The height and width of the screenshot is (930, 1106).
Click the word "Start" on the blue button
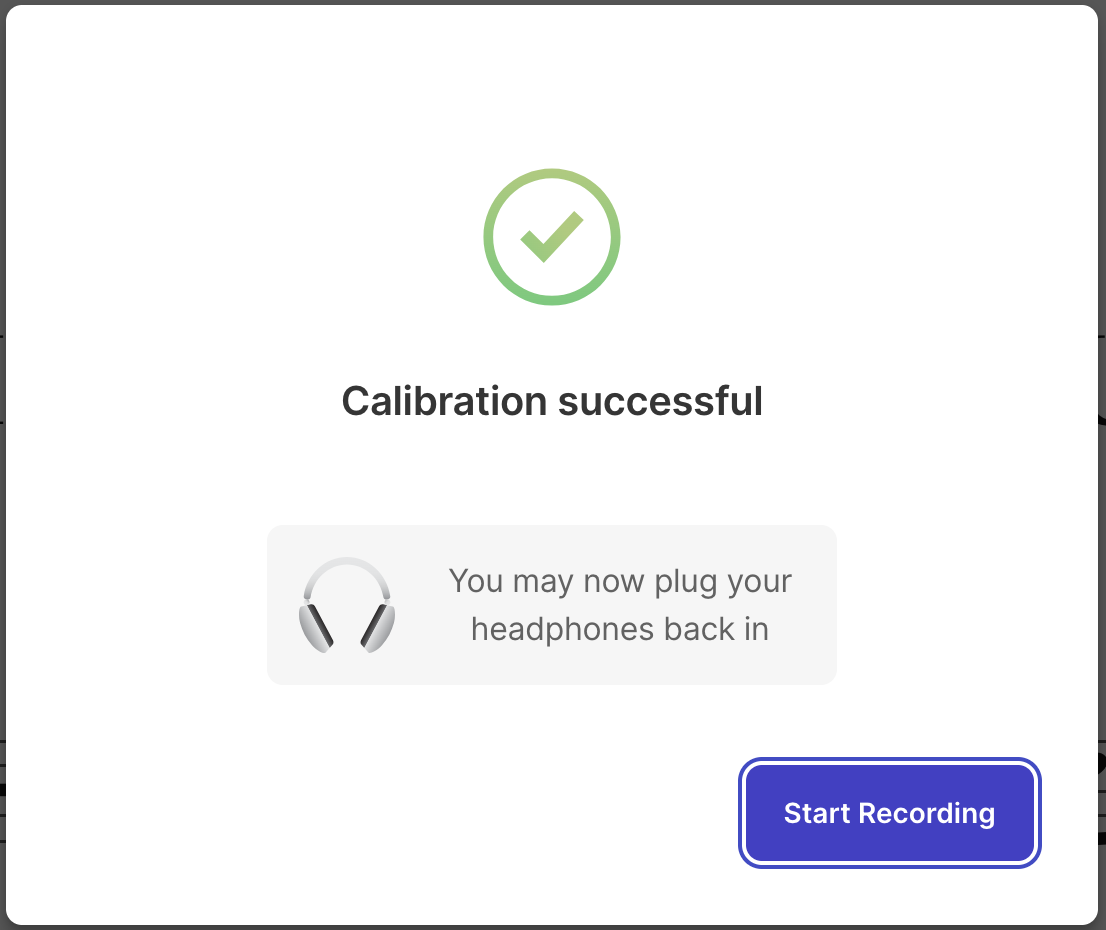point(818,813)
